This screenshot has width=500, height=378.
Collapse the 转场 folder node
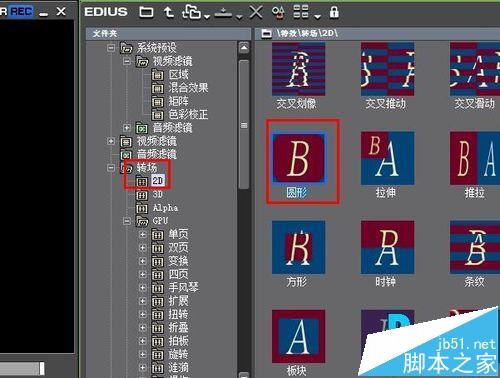[111, 168]
